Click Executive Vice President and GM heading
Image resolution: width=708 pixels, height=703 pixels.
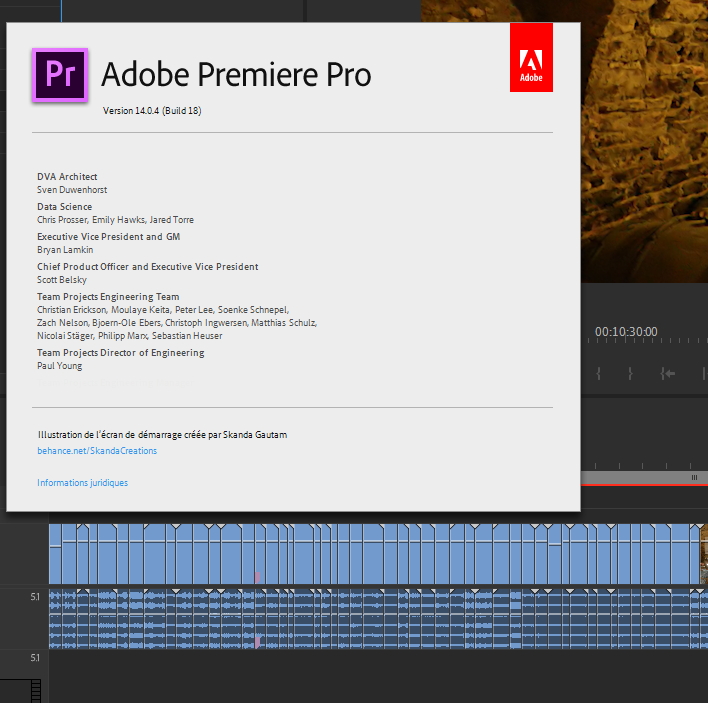click(x=109, y=237)
